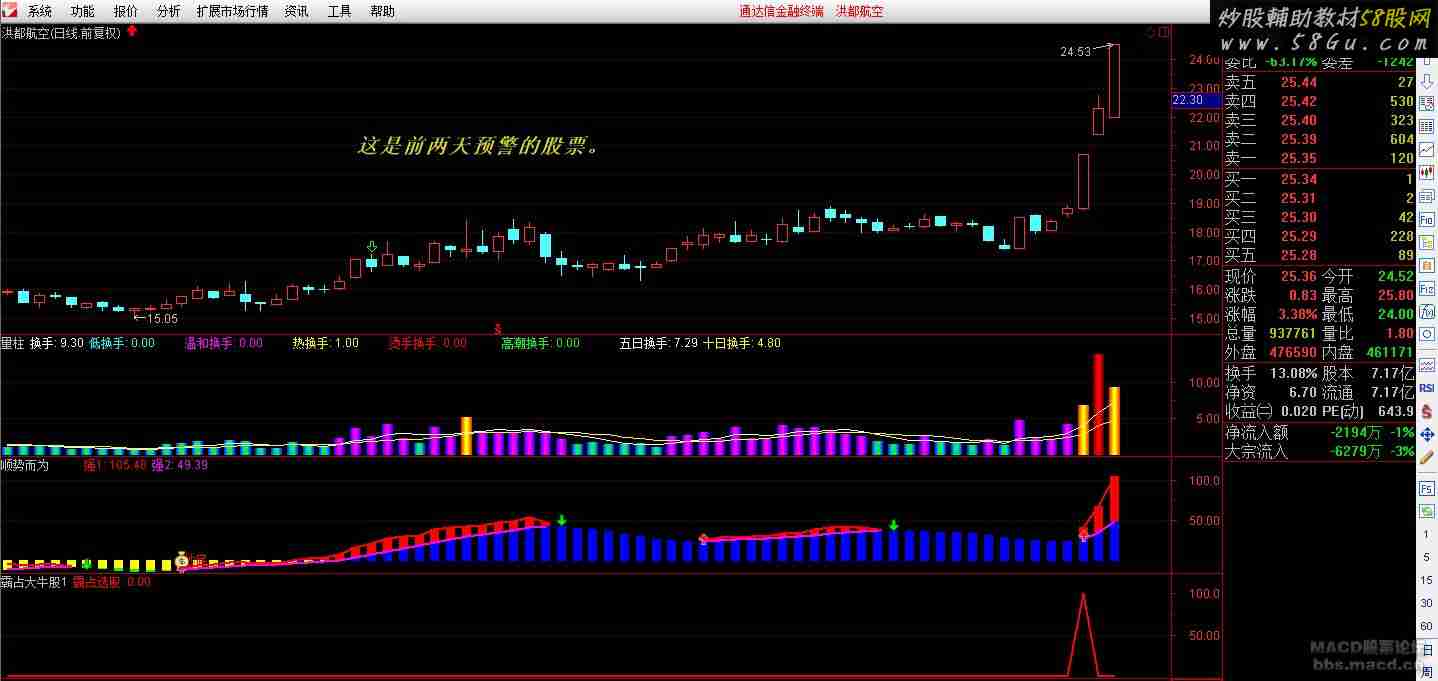
Task: Click the red diamond icon at chart top-right
Action: coord(1152,33)
